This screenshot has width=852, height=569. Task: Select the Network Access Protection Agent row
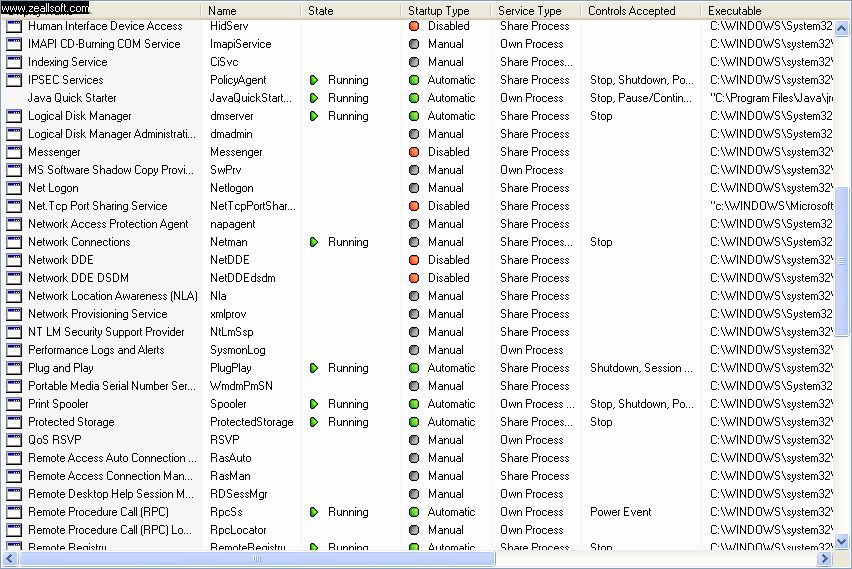coord(417,224)
